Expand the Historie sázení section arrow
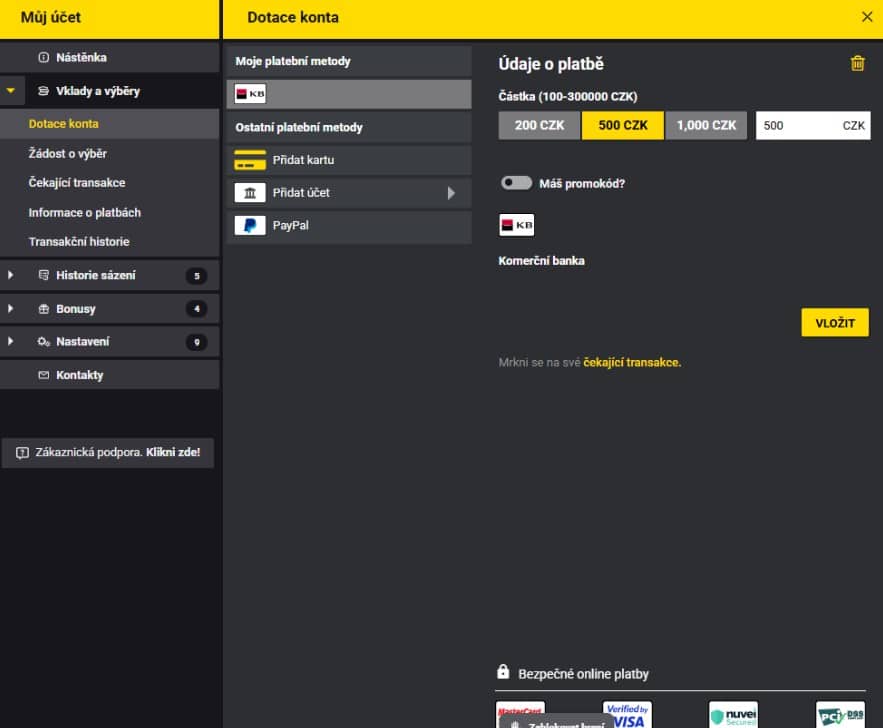 [11, 275]
